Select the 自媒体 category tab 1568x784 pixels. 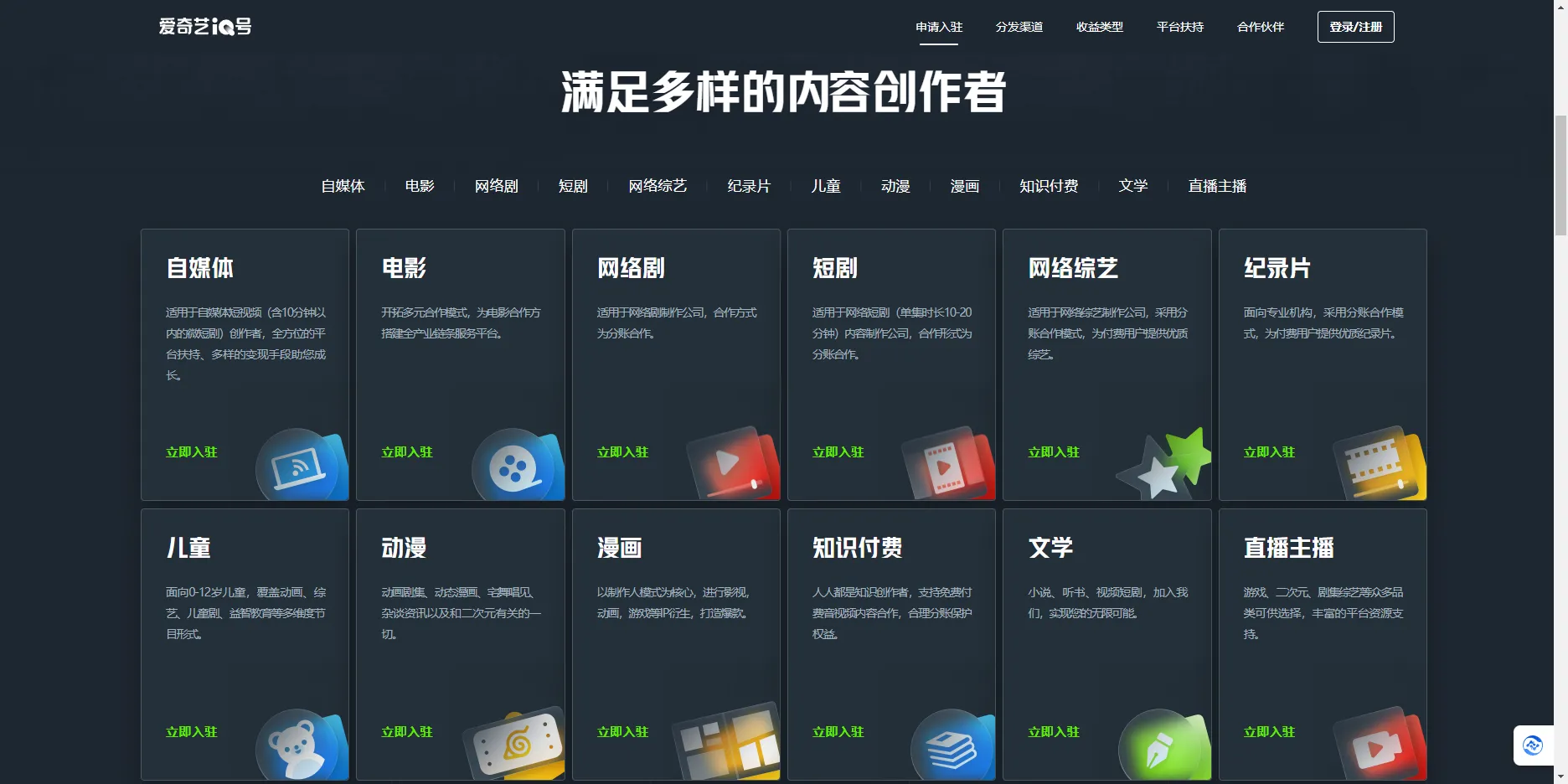343,186
